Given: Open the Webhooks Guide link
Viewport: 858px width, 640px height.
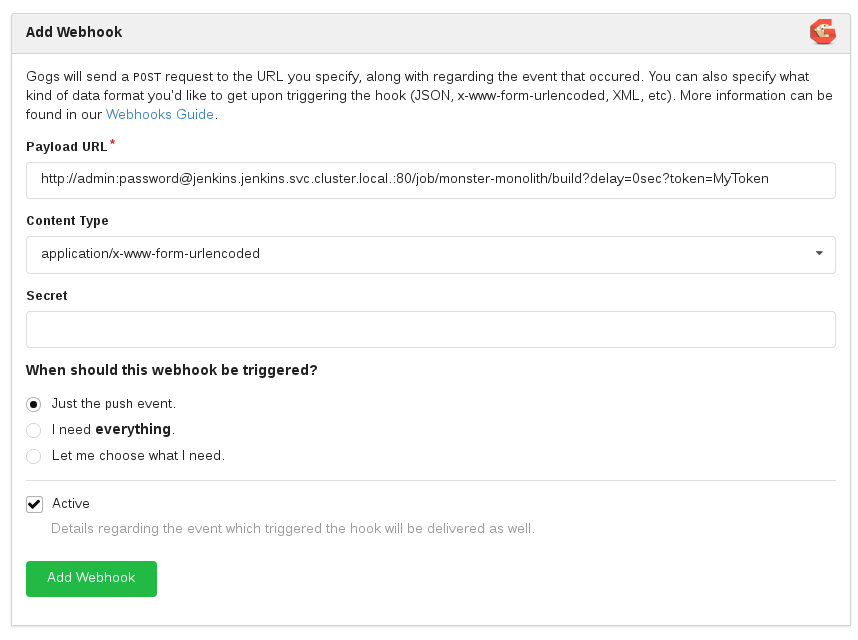Looking at the screenshot, I should click(x=160, y=114).
